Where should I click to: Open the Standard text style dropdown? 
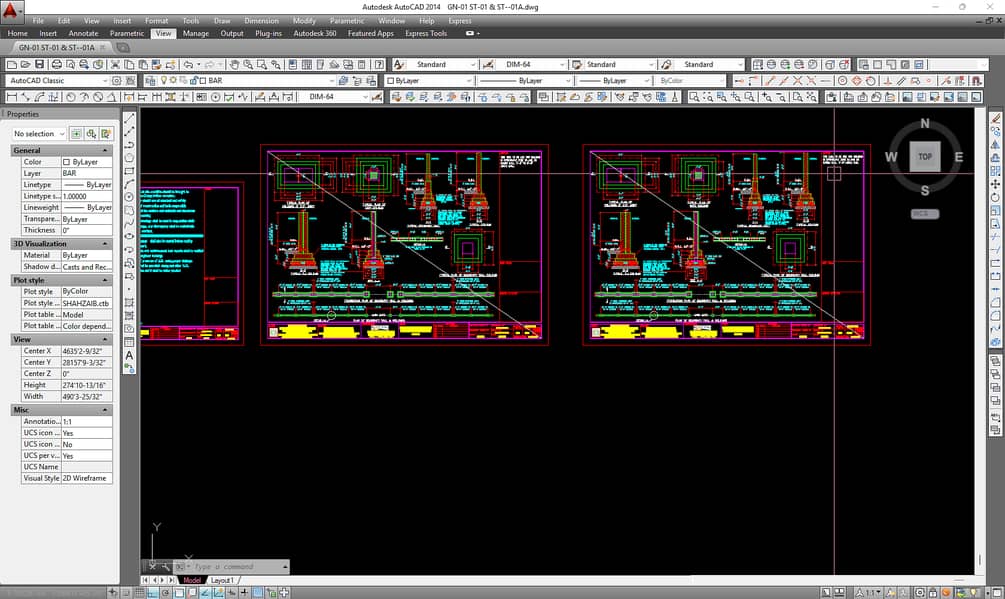coord(473,65)
